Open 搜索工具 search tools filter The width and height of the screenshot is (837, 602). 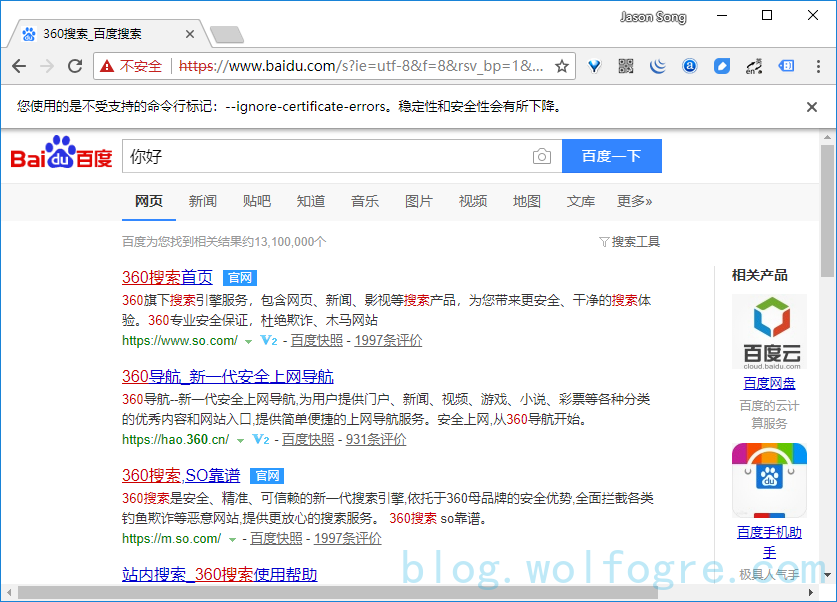(630, 242)
